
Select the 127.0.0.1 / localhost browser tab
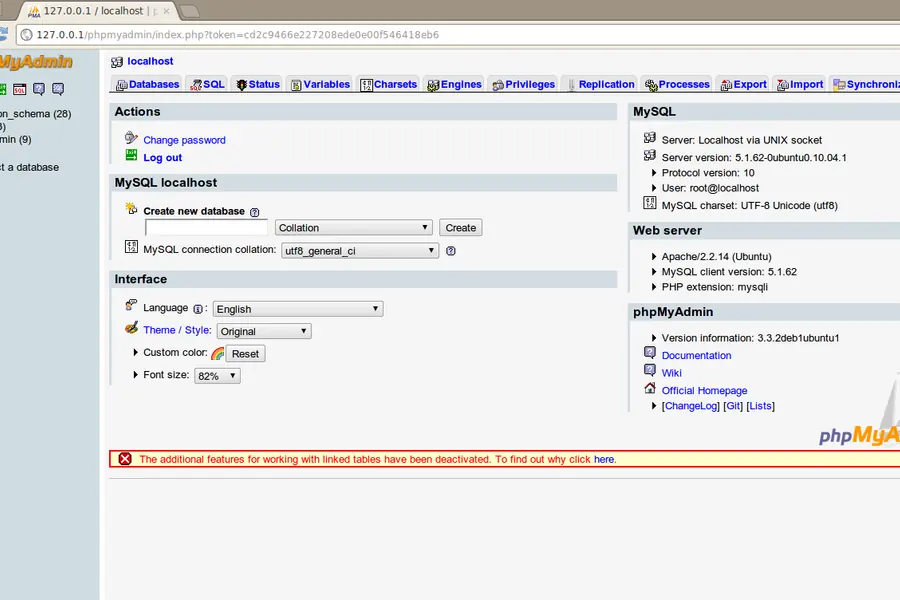99,11
